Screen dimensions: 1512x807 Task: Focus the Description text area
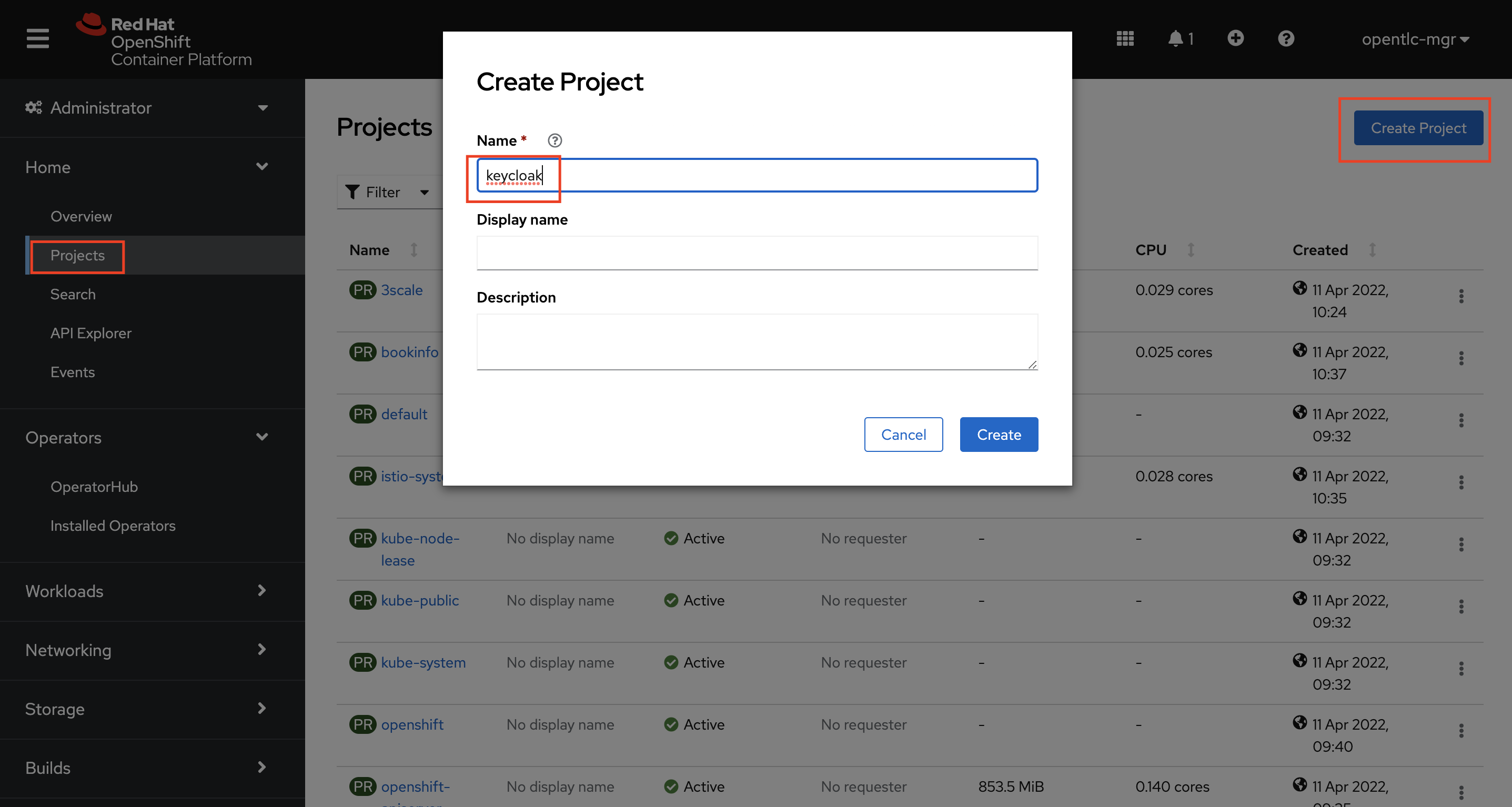click(x=757, y=341)
